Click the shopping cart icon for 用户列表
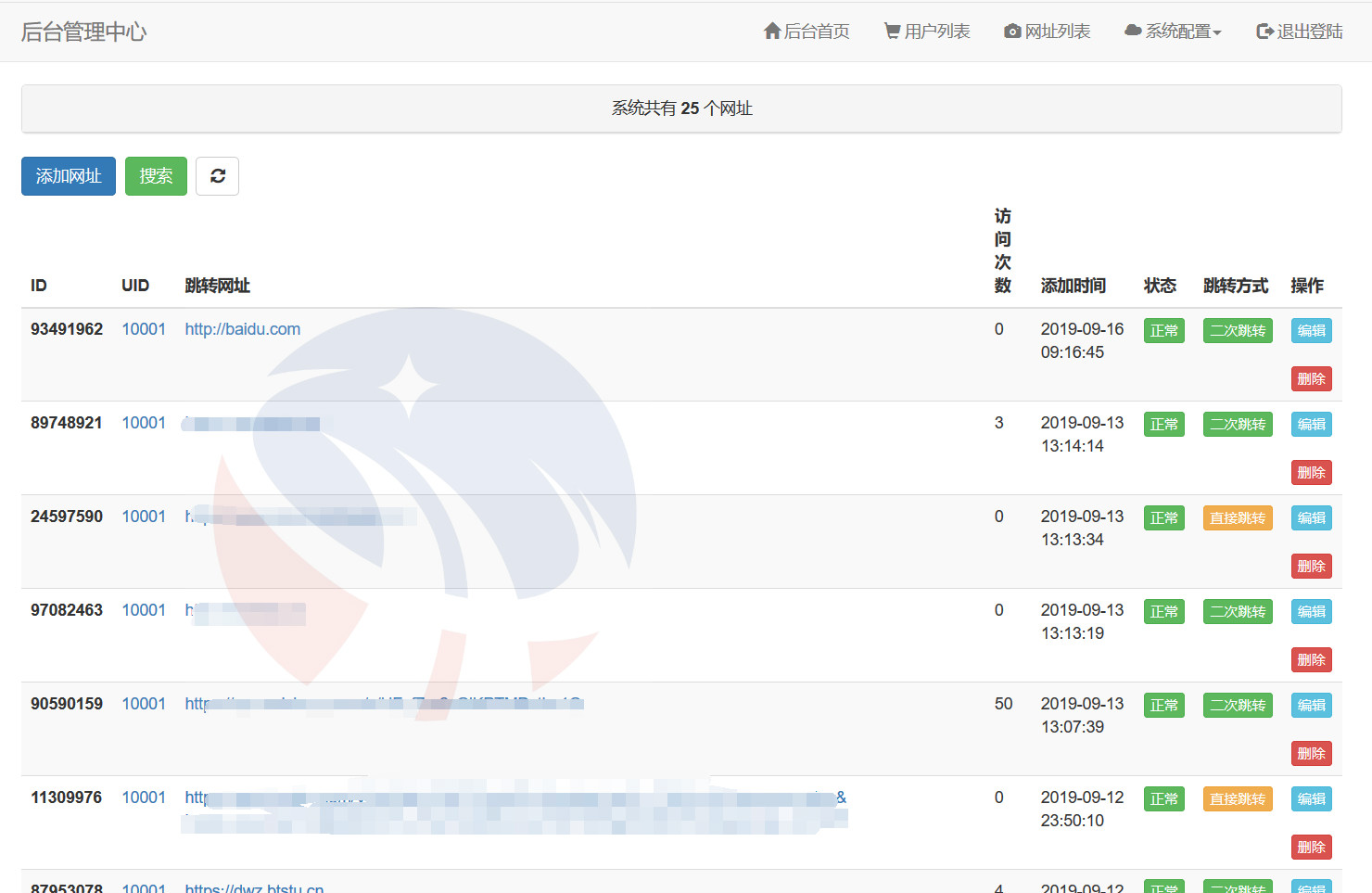The width and height of the screenshot is (1372, 893). pos(892,32)
